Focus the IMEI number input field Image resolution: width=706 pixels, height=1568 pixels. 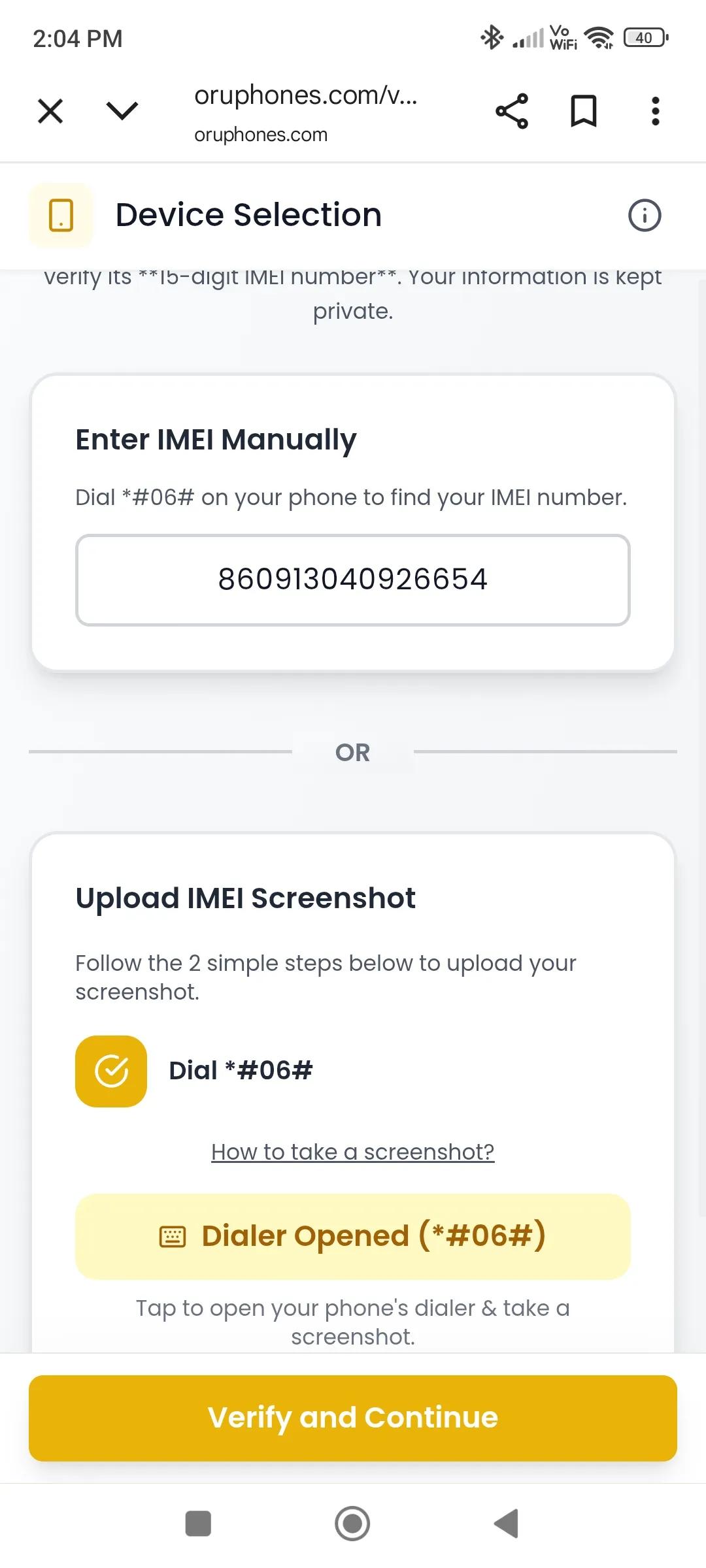[x=353, y=580]
